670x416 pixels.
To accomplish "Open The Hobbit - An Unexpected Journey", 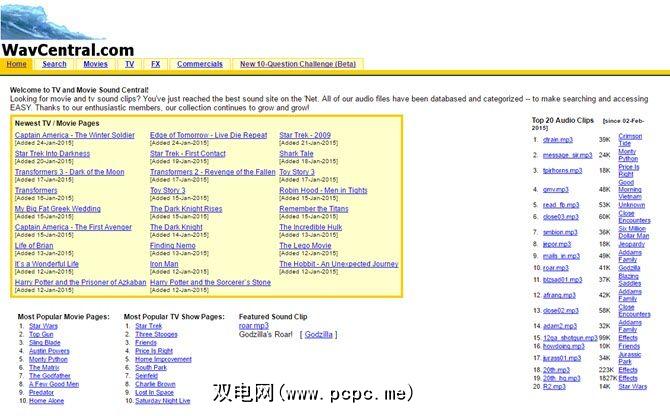I will click(x=338, y=264).
